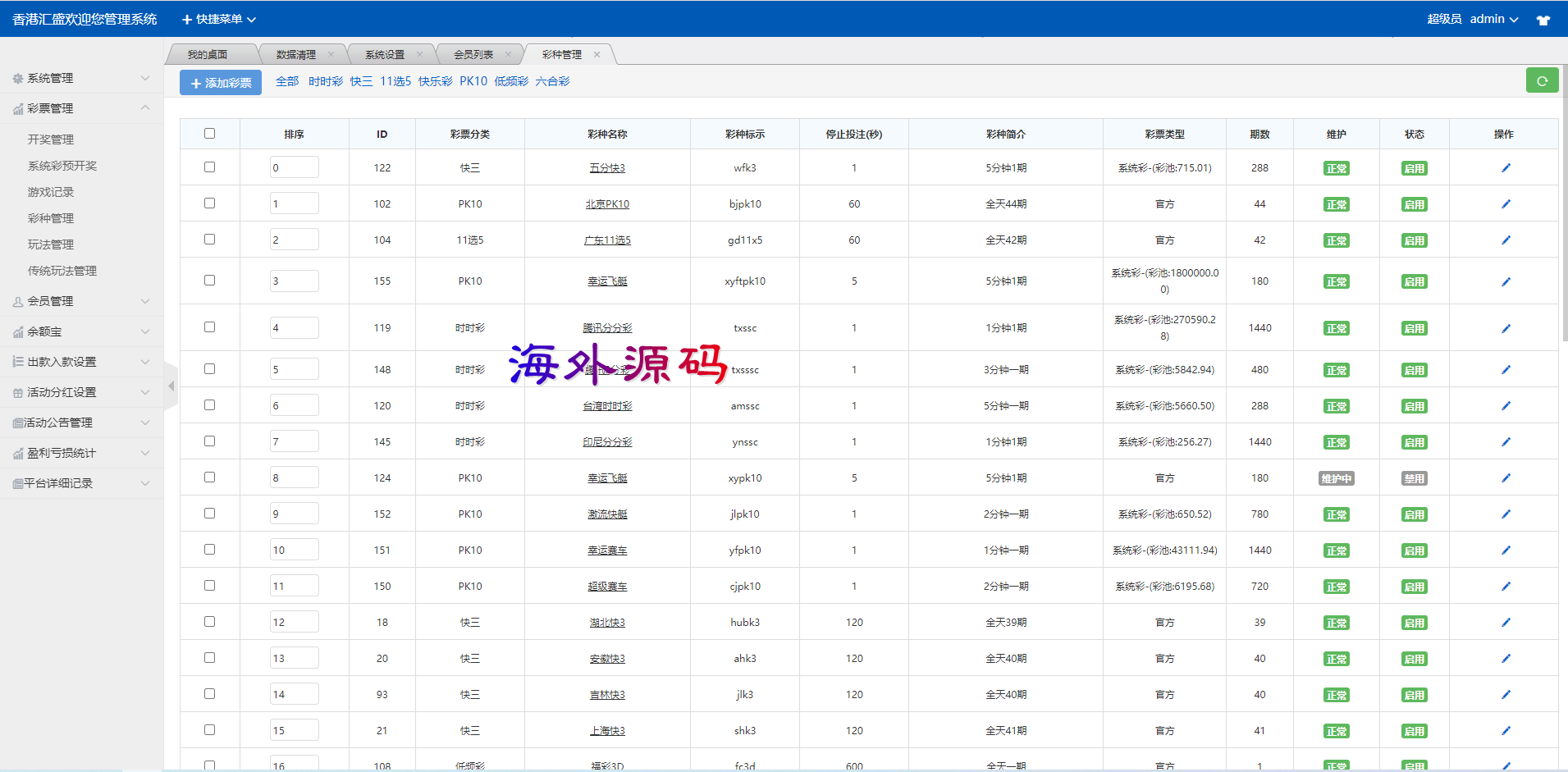The height and width of the screenshot is (772, 1568).
Task: Expand 活动分红设置 sidebar section
Action: (81, 392)
